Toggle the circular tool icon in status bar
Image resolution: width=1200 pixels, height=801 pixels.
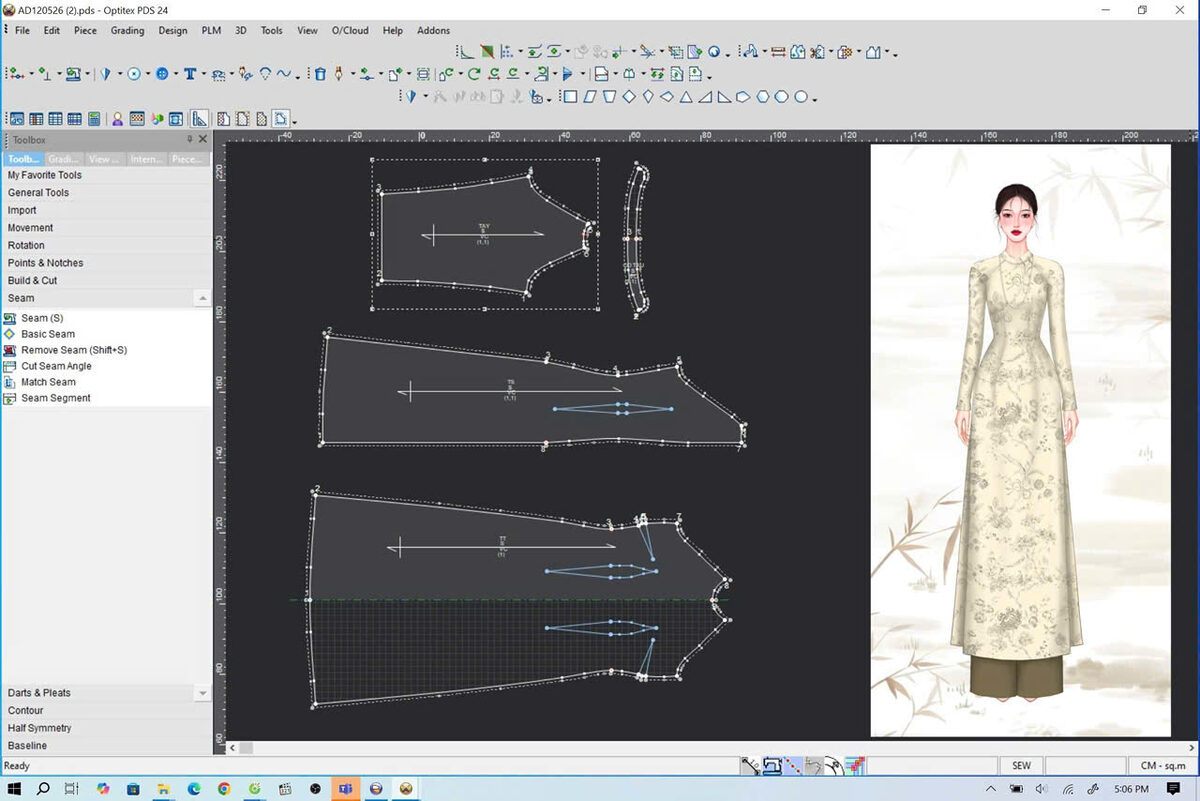[834, 766]
